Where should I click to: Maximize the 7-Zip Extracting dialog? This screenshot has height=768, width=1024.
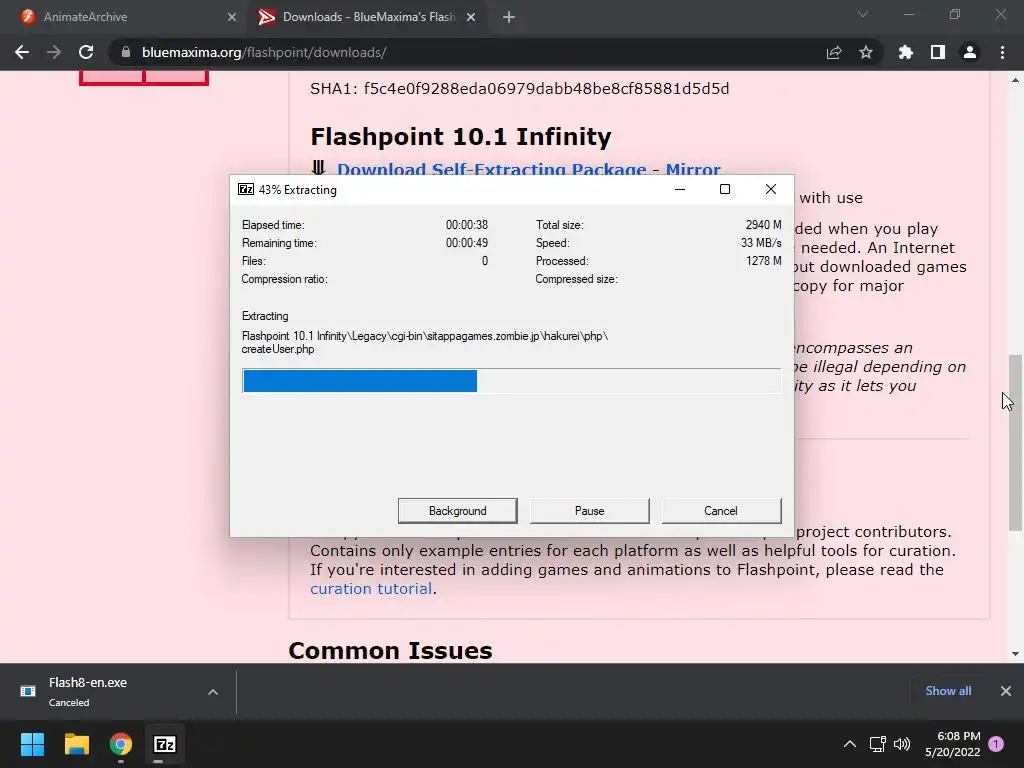(x=725, y=189)
